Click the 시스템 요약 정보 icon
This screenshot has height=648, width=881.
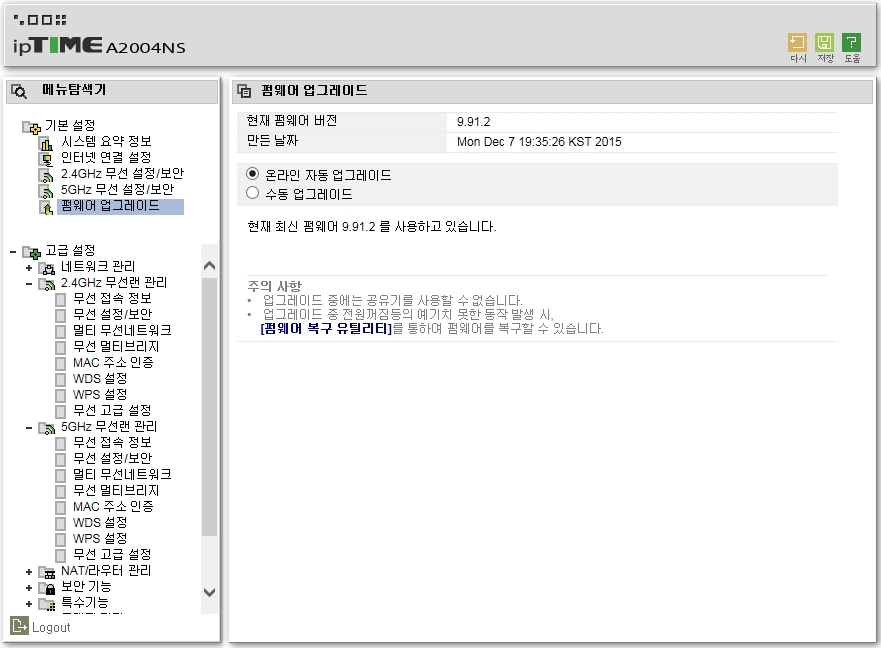(x=46, y=143)
